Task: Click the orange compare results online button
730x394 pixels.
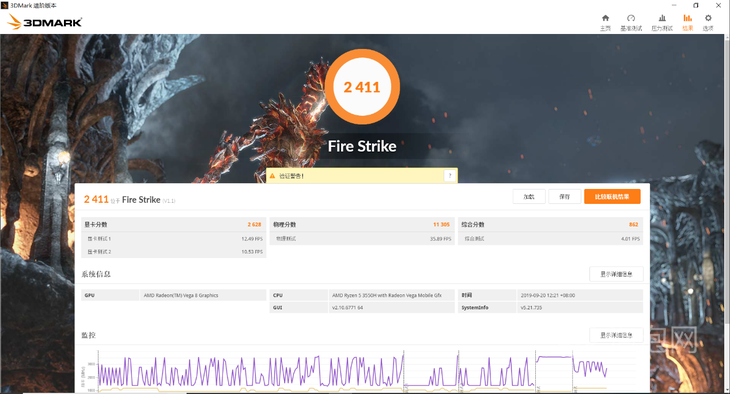Action: (612, 197)
